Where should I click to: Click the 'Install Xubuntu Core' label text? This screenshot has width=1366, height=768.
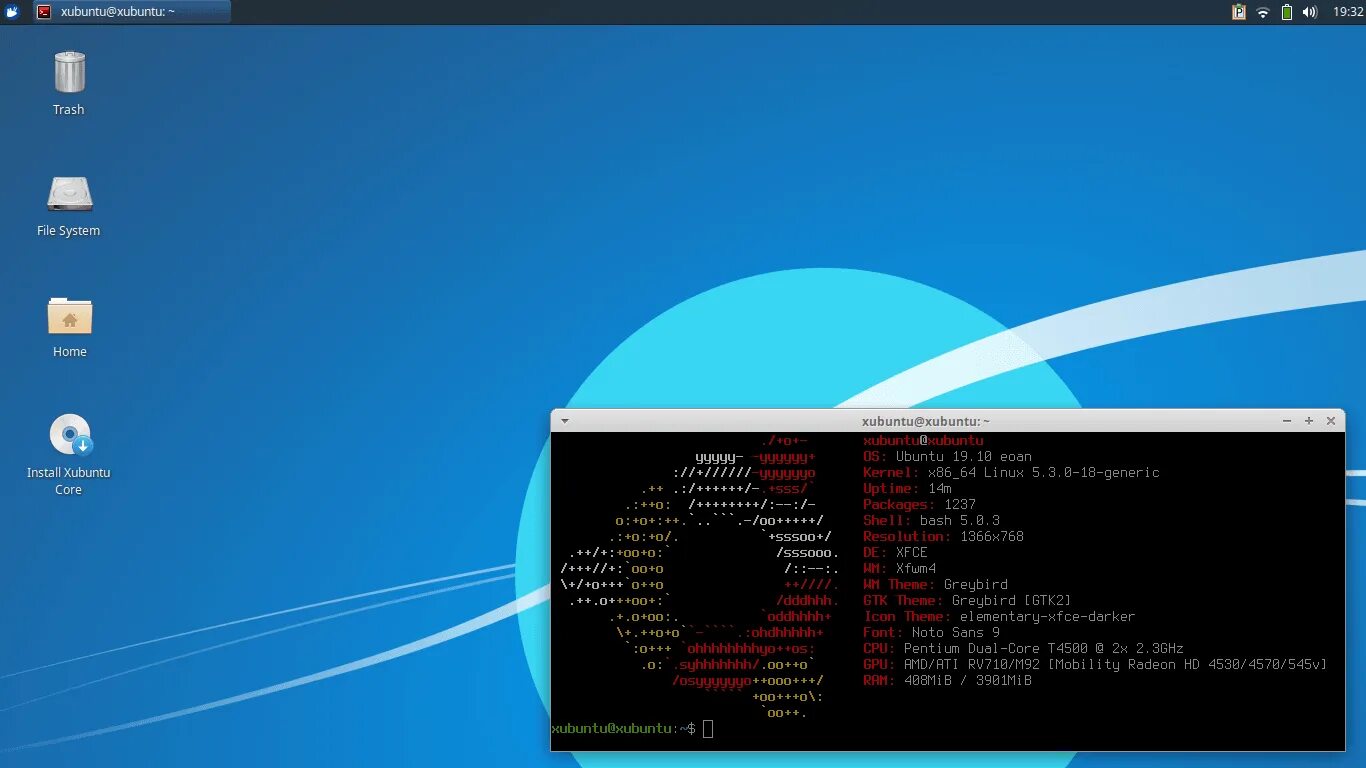point(69,481)
